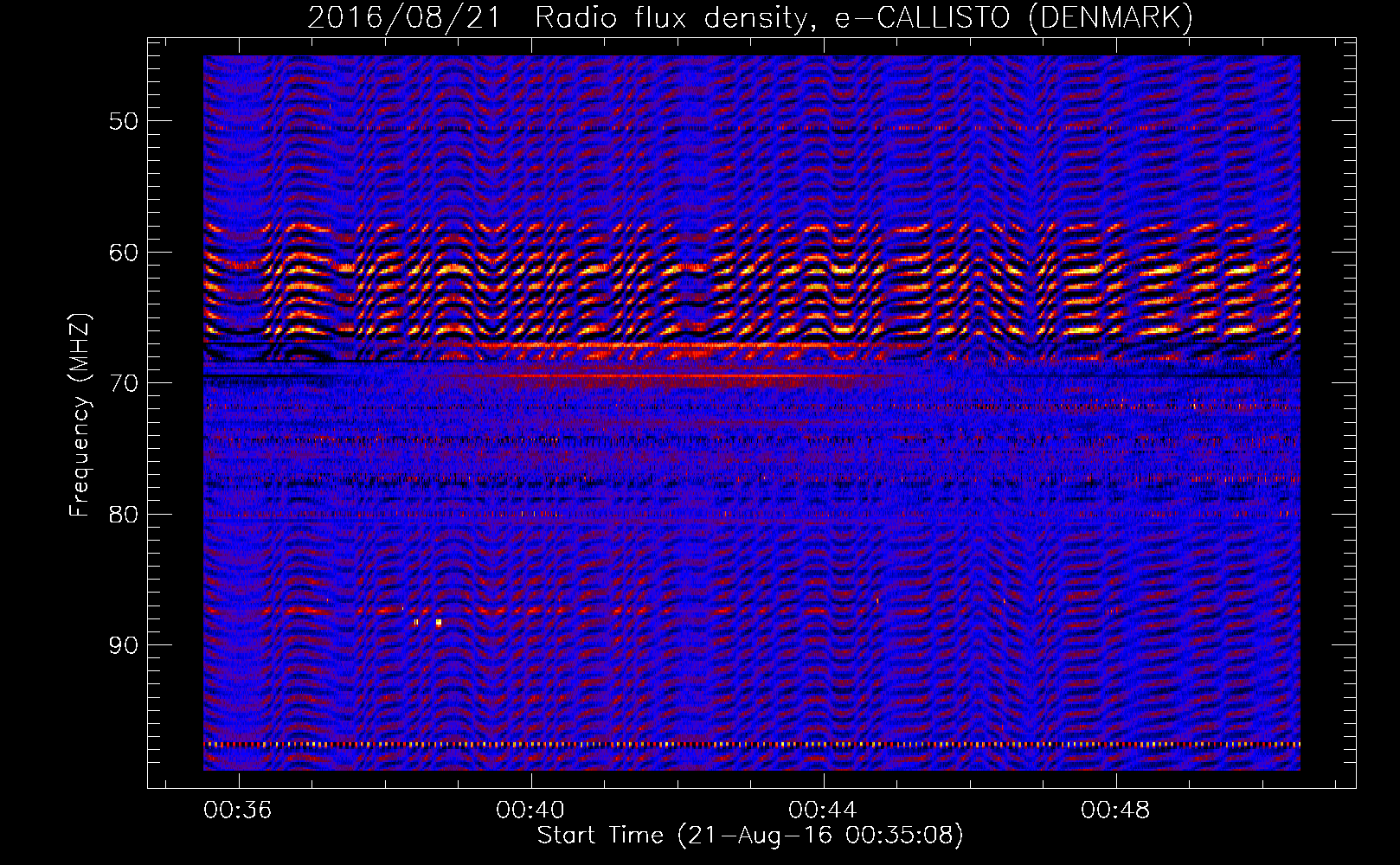
Task: Click the plot title 'Radio flux density, e-CALLISTO (DENMARK)'
Action: tap(864, 18)
